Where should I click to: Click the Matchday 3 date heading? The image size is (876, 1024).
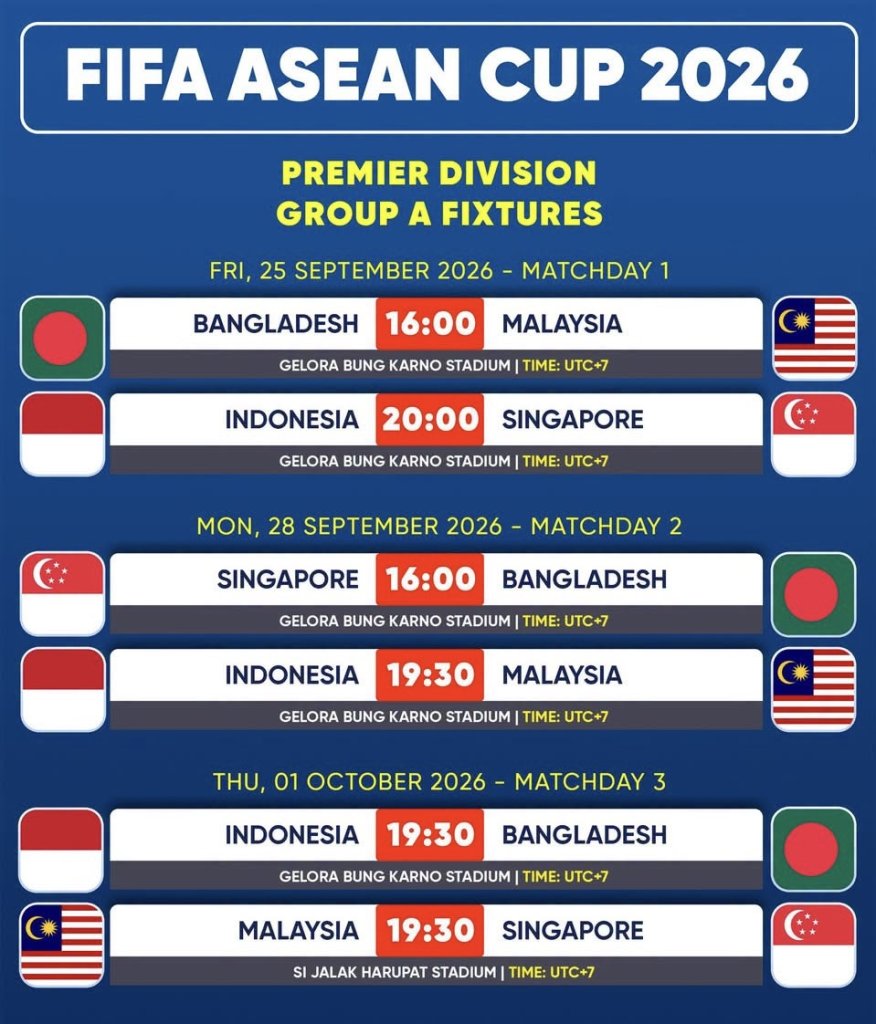439,781
